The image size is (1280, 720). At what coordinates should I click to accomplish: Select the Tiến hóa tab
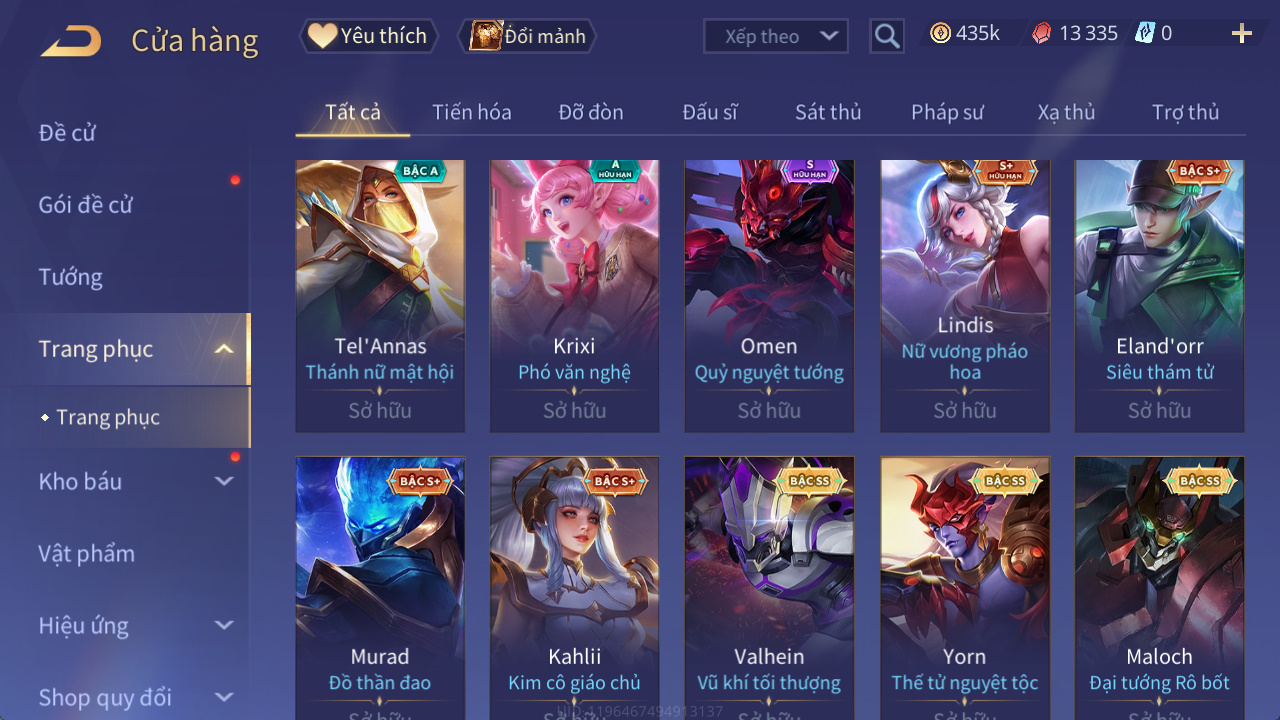point(472,112)
